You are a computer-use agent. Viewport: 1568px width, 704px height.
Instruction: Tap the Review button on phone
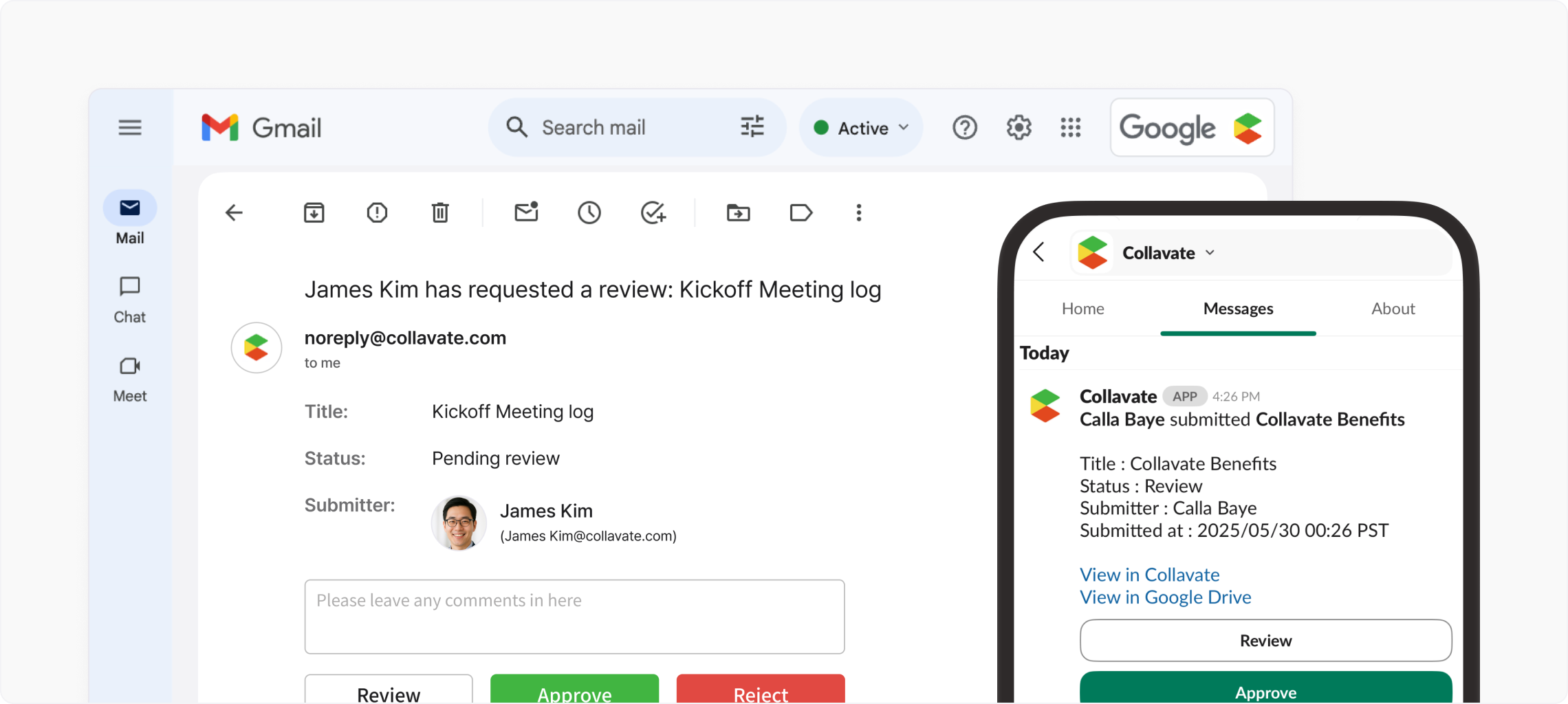[1265, 641]
